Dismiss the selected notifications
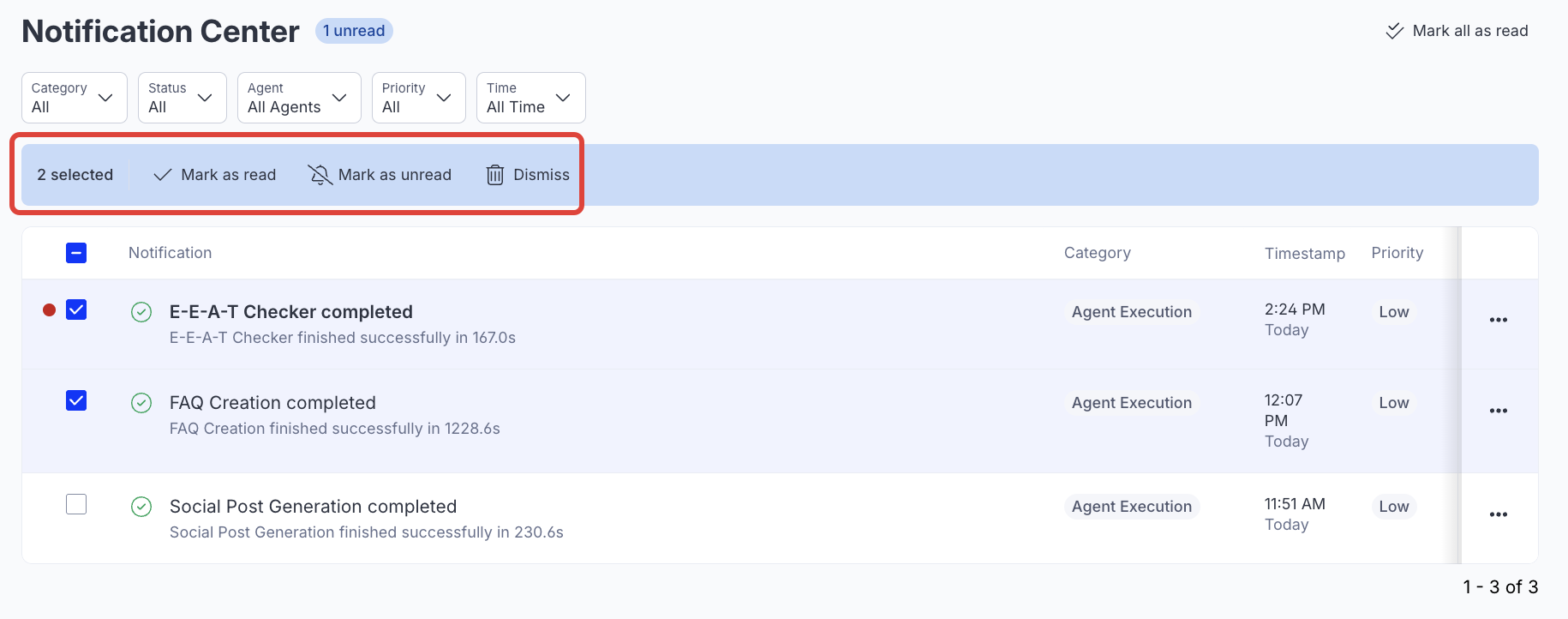The height and width of the screenshot is (619, 1568). coord(528,175)
